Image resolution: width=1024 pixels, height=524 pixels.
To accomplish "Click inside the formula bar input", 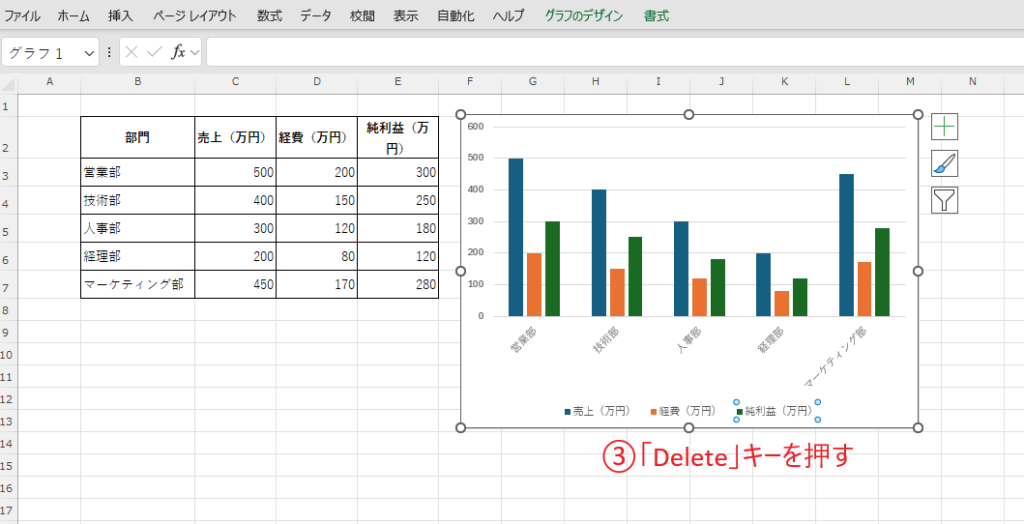I will point(614,53).
